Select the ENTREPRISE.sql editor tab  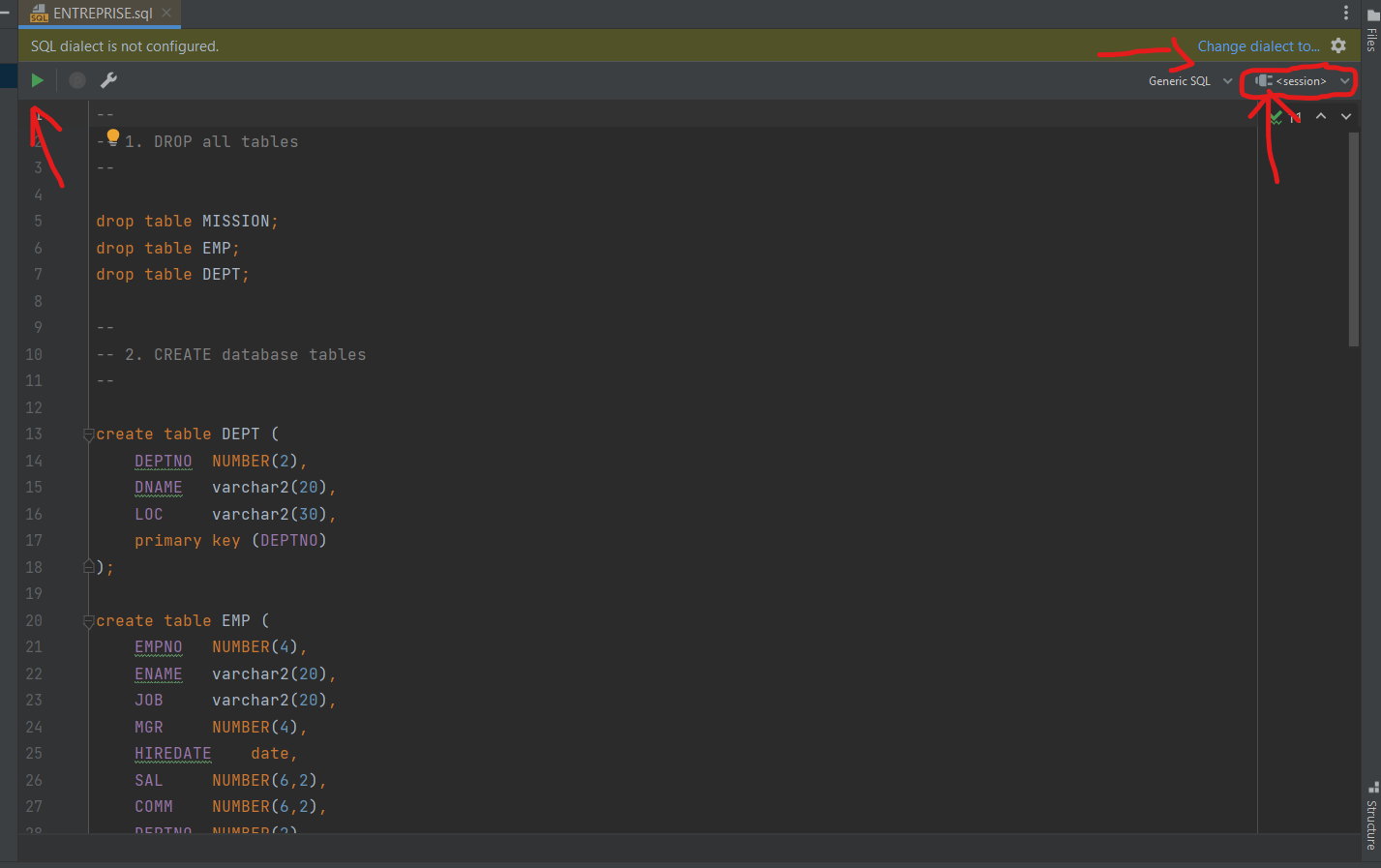pos(101,14)
